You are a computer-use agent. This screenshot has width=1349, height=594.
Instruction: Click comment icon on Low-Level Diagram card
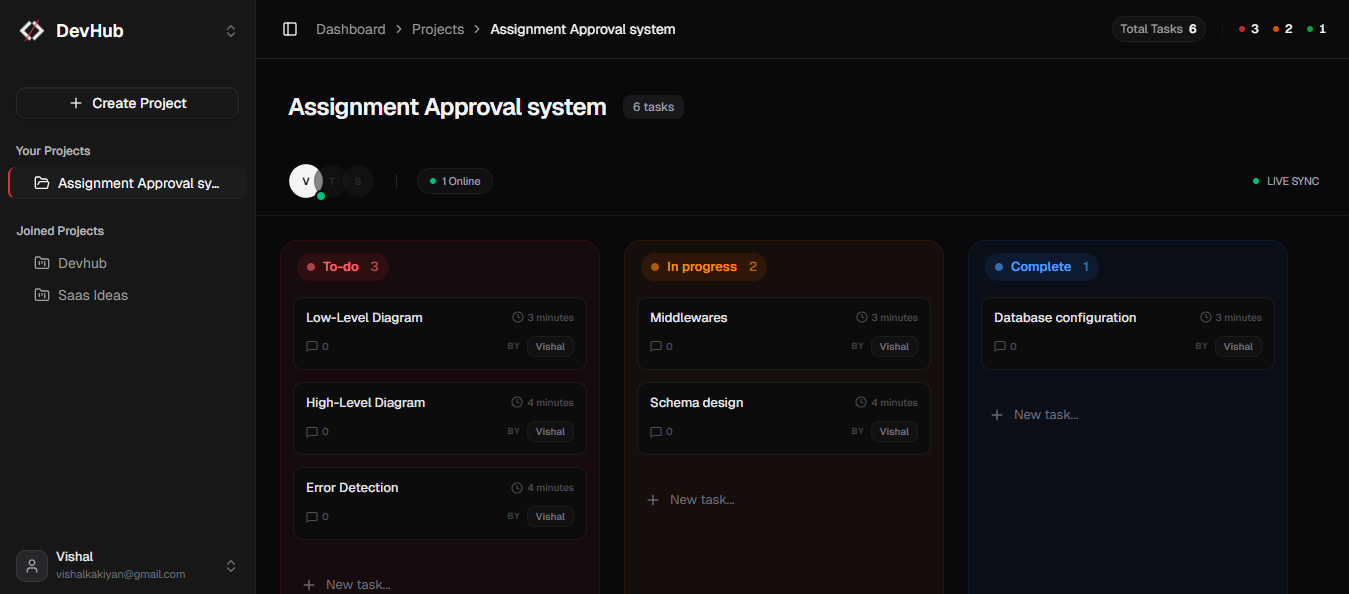312,347
